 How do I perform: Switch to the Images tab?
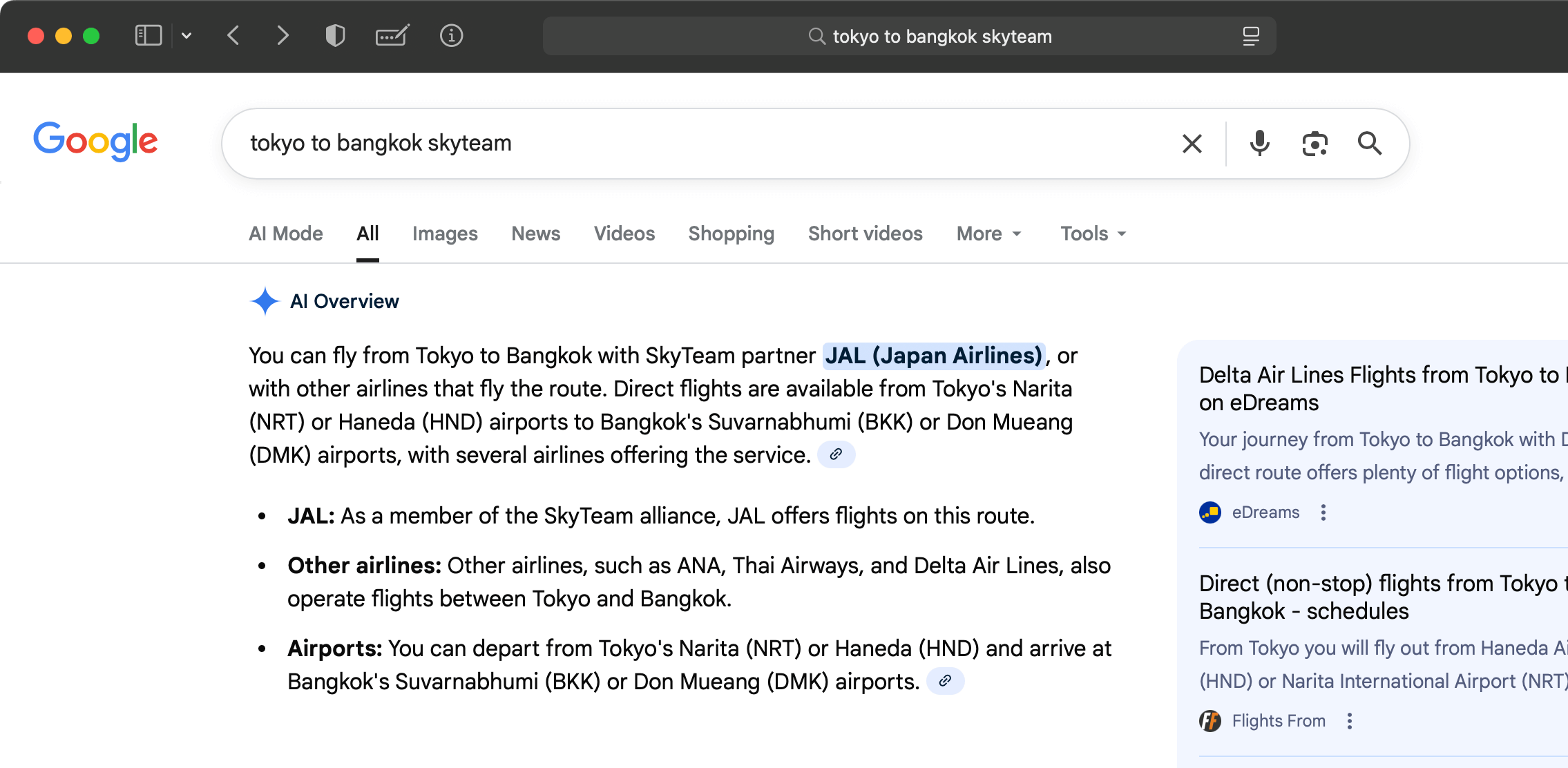pyautogui.click(x=445, y=234)
